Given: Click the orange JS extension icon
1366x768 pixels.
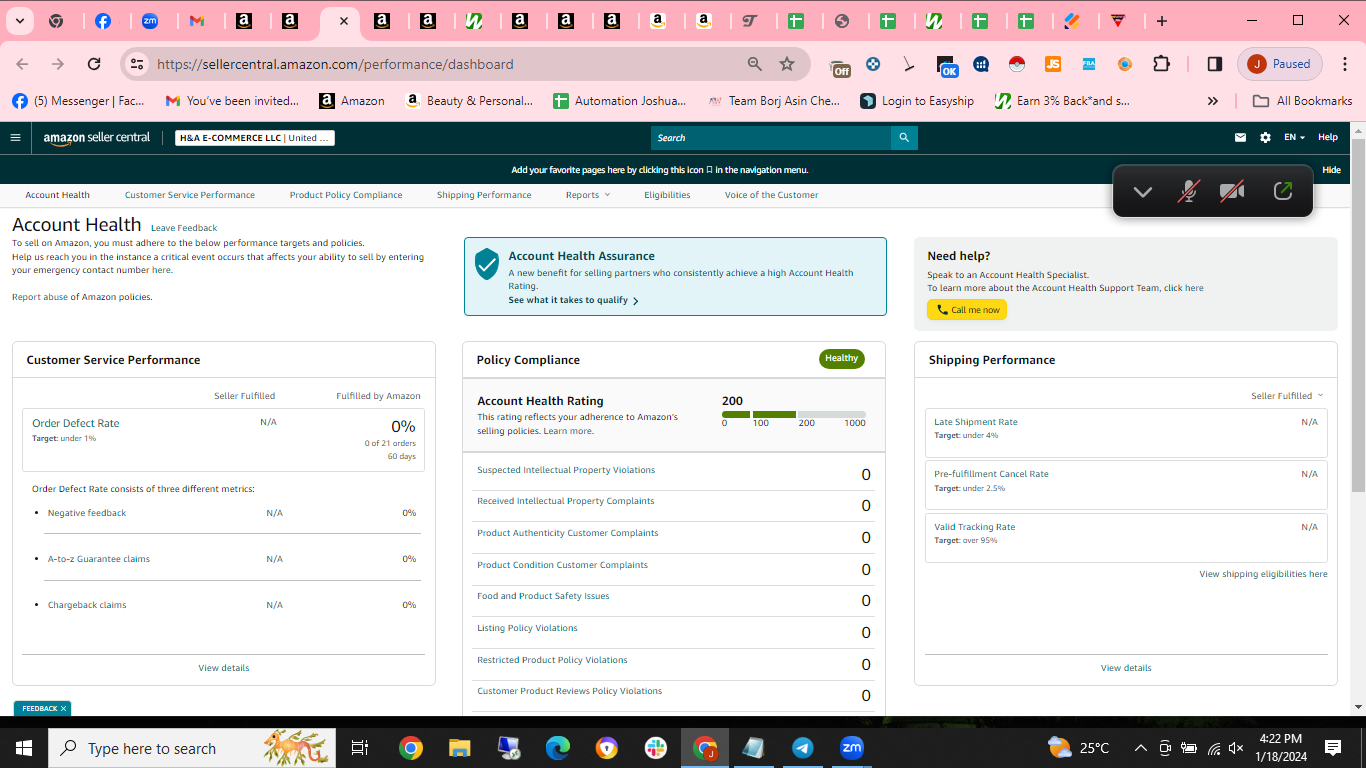Looking at the screenshot, I should [x=1053, y=64].
